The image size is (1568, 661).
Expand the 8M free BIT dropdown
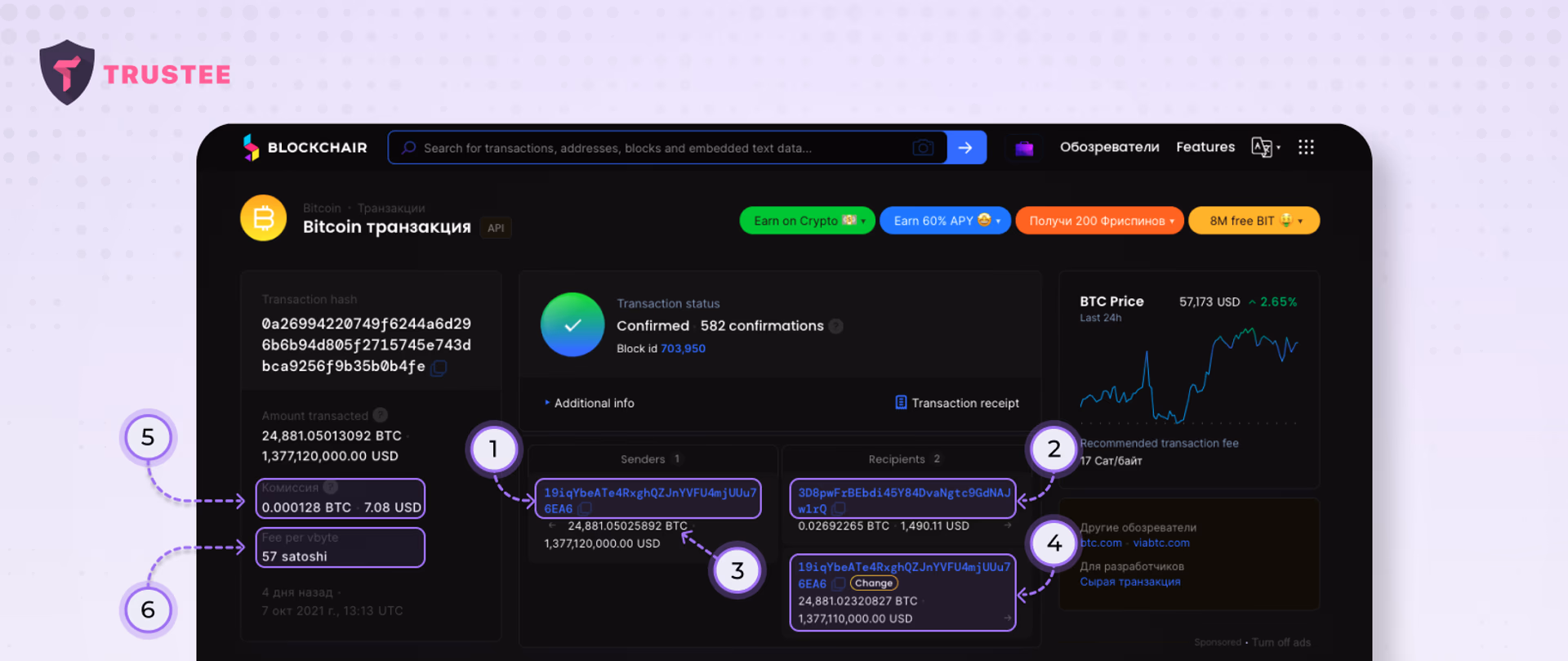(1254, 221)
